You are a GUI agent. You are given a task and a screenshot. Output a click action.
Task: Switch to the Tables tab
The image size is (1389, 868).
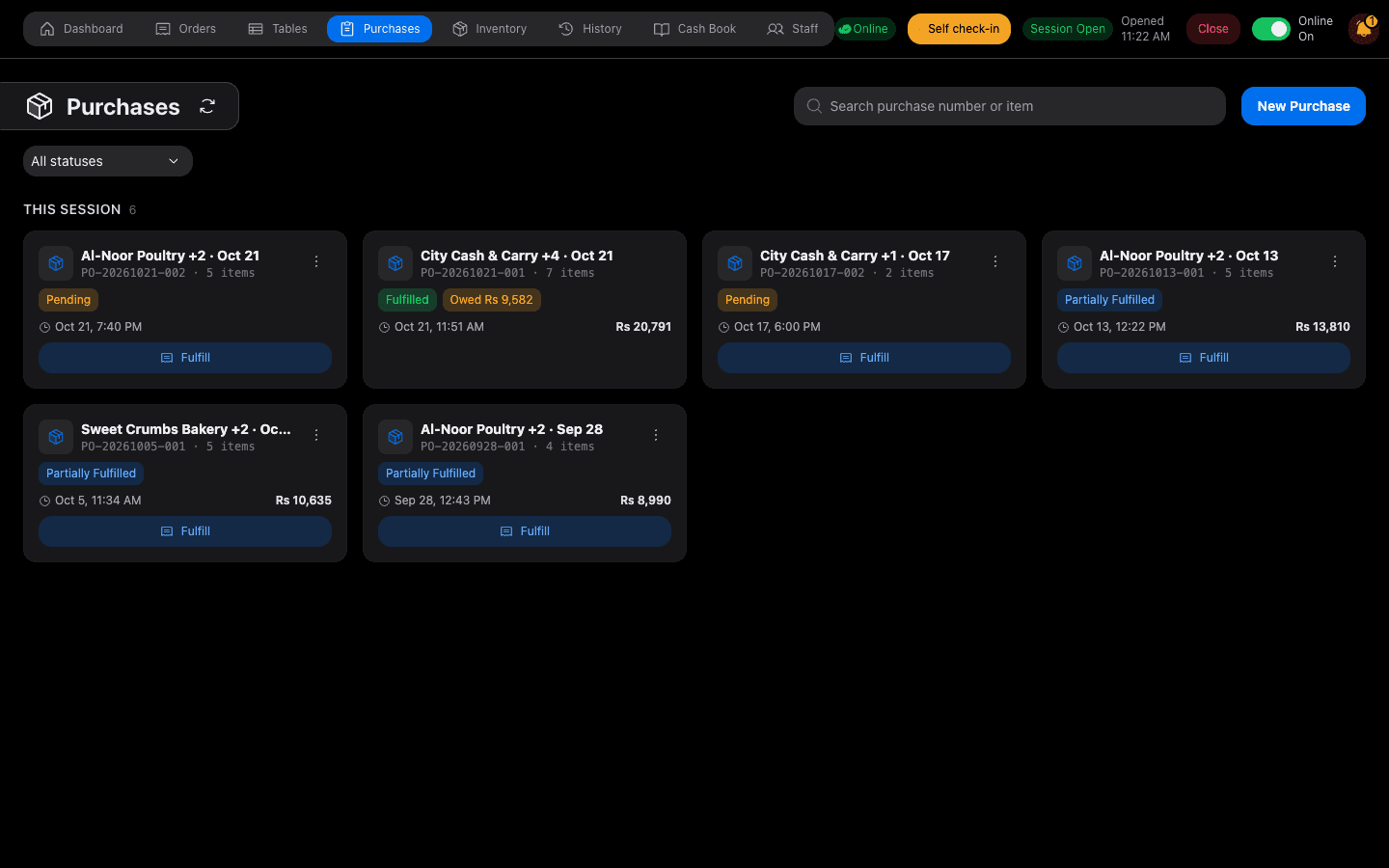point(278,29)
